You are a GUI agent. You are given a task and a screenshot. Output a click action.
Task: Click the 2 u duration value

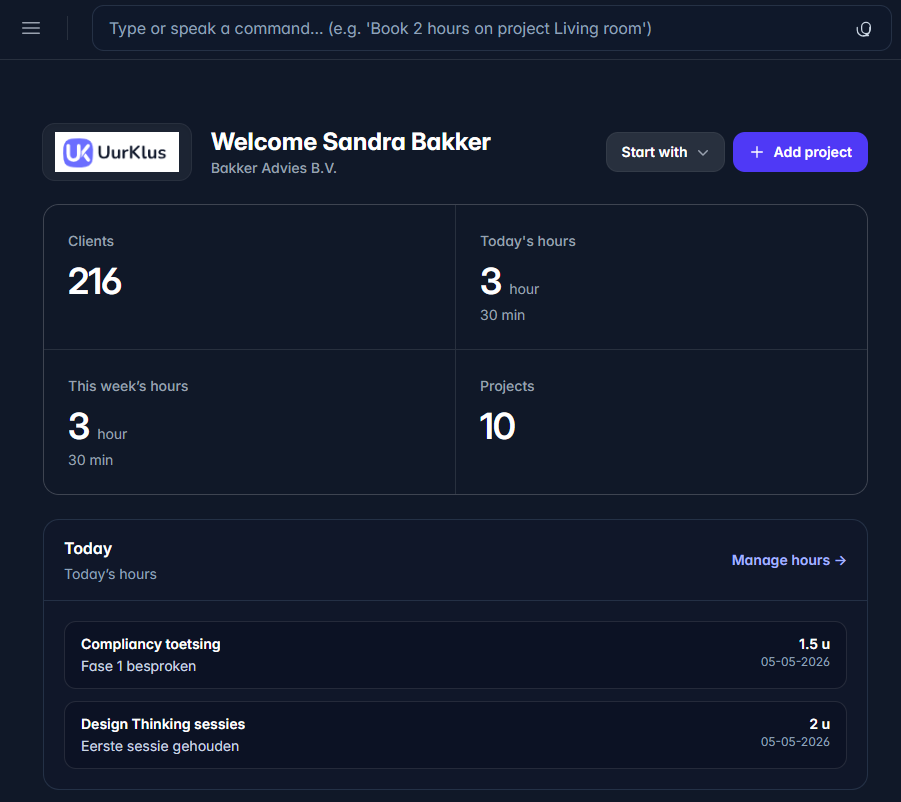point(819,724)
